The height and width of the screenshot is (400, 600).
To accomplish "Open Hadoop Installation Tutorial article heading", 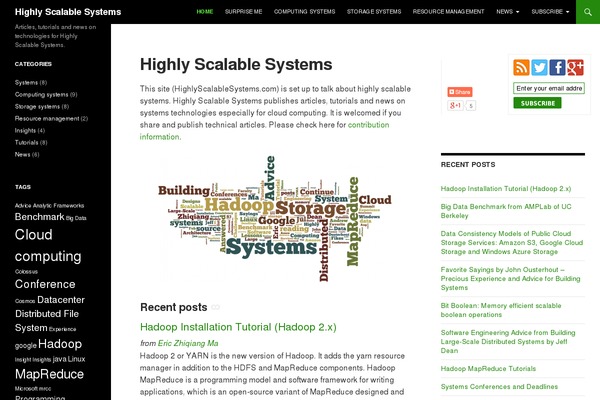I will (238, 327).
